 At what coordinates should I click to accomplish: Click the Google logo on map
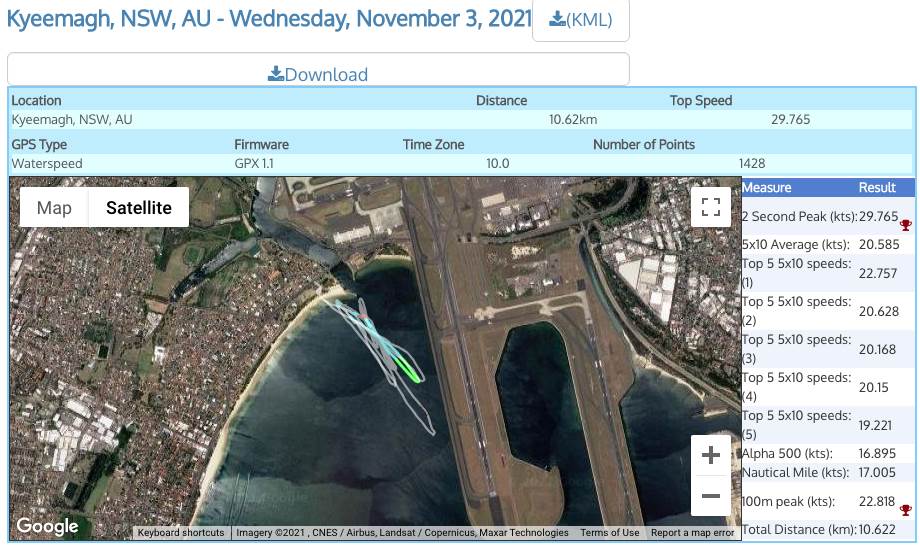click(47, 526)
